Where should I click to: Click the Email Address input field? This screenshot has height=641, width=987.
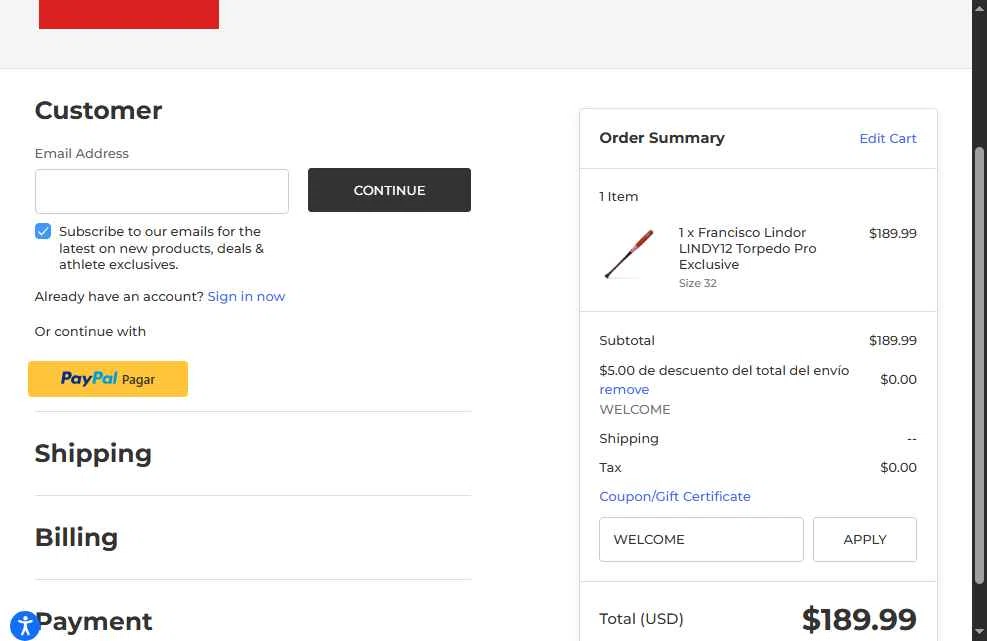click(162, 191)
